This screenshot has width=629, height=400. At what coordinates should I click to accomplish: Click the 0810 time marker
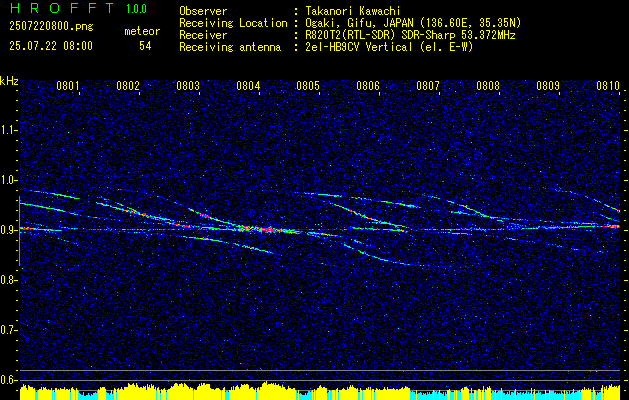tap(608, 86)
